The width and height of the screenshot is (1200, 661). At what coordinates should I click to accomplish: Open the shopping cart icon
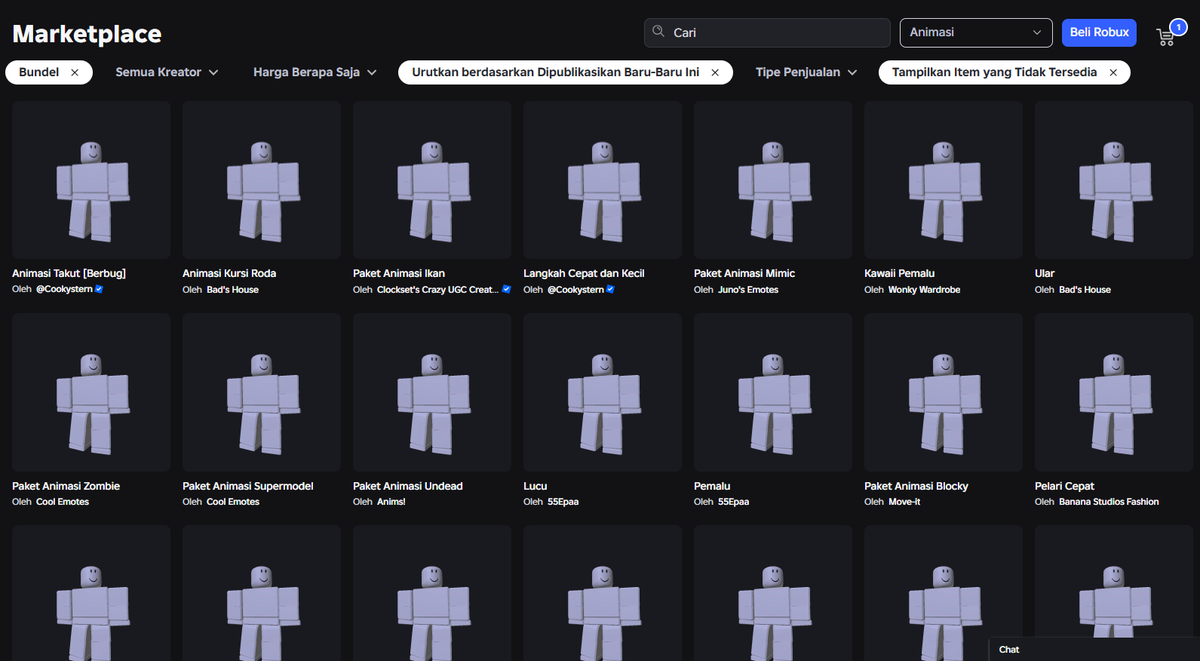point(1166,35)
